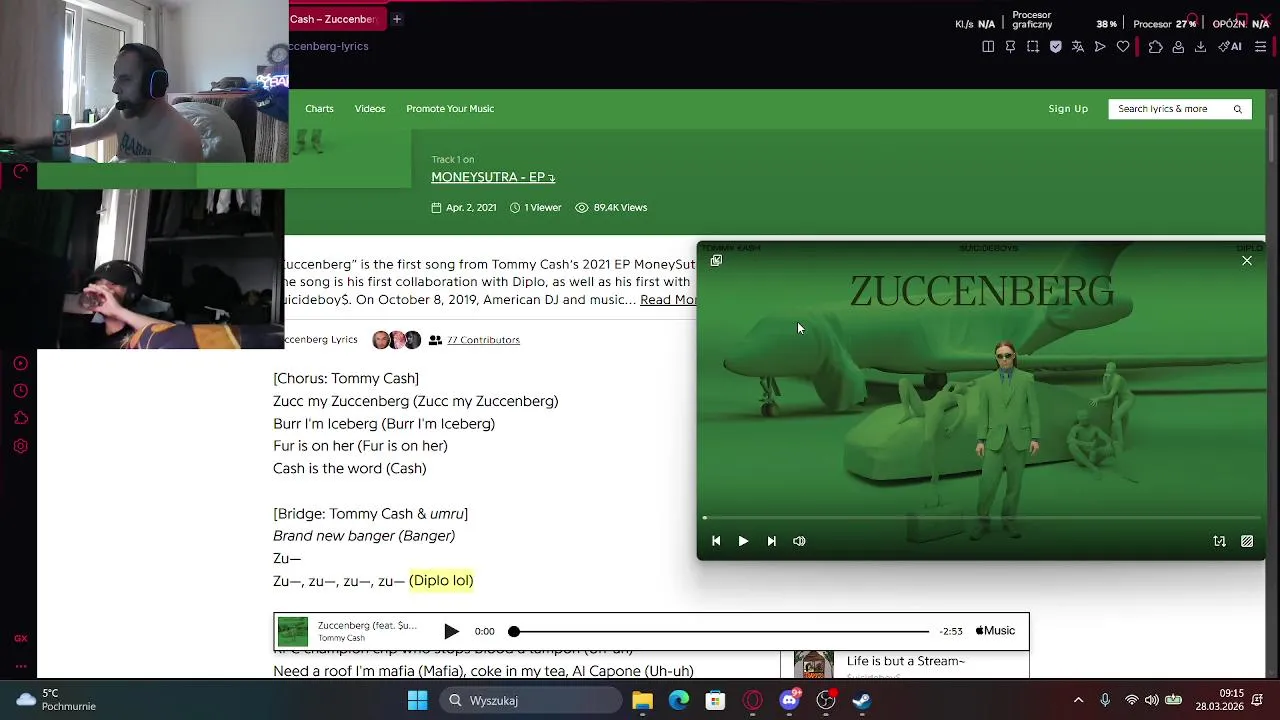
Task: Open extensions cube in toolbar
Action: (x=1155, y=46)
